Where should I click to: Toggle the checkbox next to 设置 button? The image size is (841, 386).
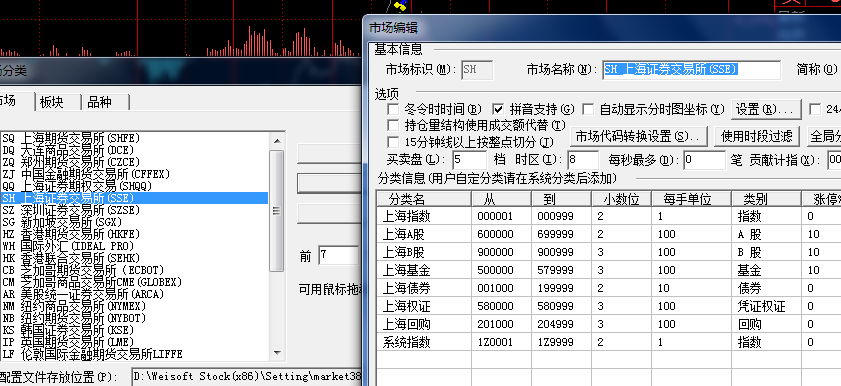pyautogui.click(x=815, y=109)
